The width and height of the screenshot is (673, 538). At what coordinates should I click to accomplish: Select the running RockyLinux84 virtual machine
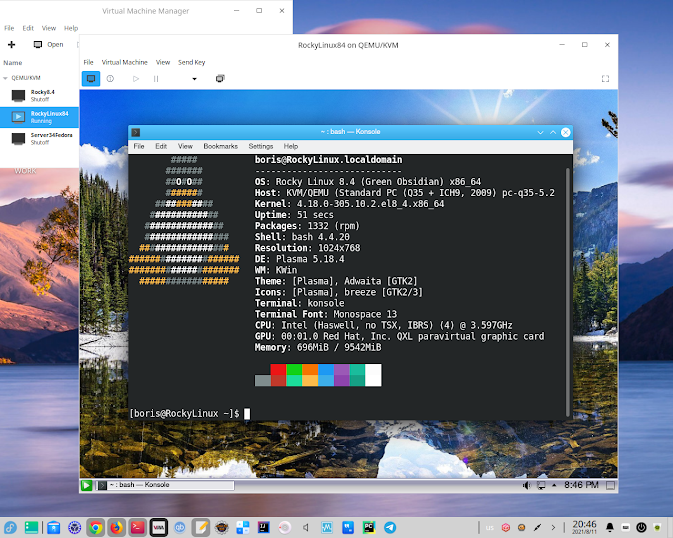(39, 117)
